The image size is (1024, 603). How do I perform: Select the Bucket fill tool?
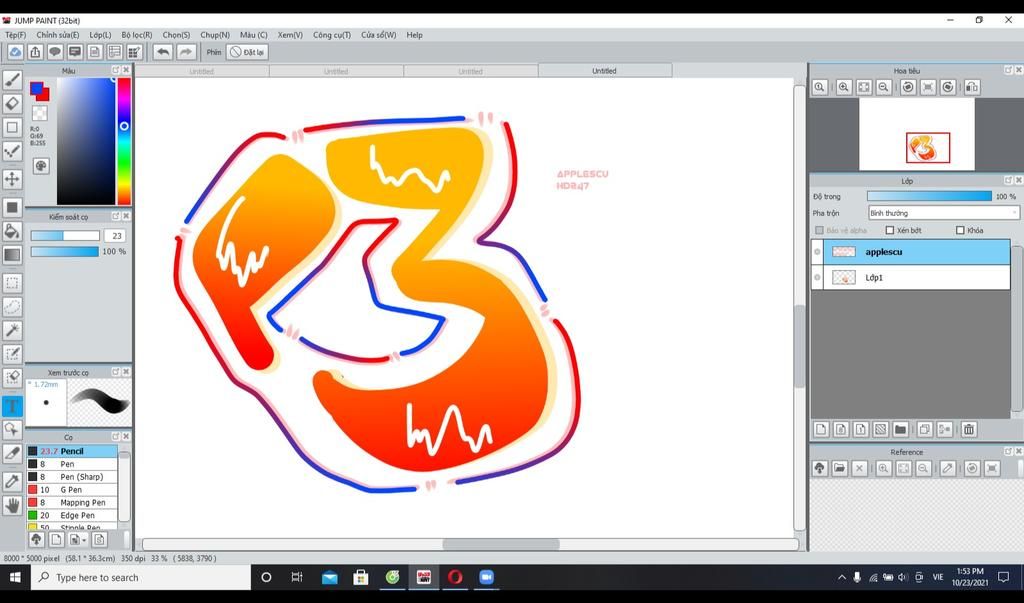click(x=12, y=231)
